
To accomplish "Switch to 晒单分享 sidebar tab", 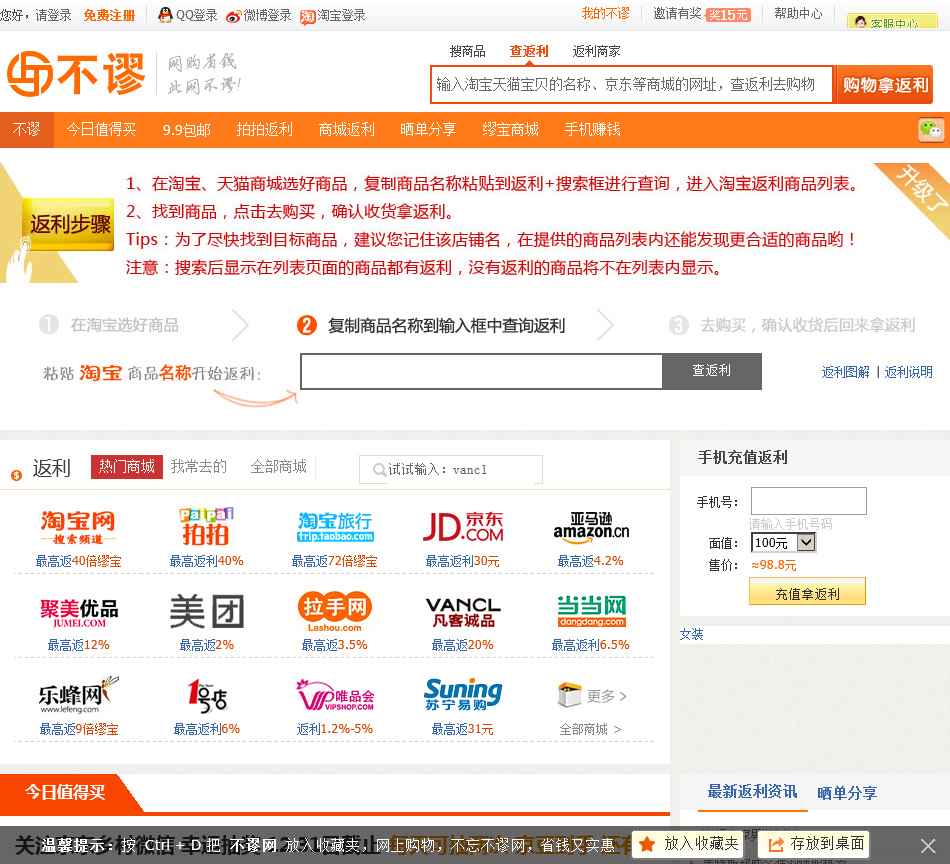I will coord(846,793).
